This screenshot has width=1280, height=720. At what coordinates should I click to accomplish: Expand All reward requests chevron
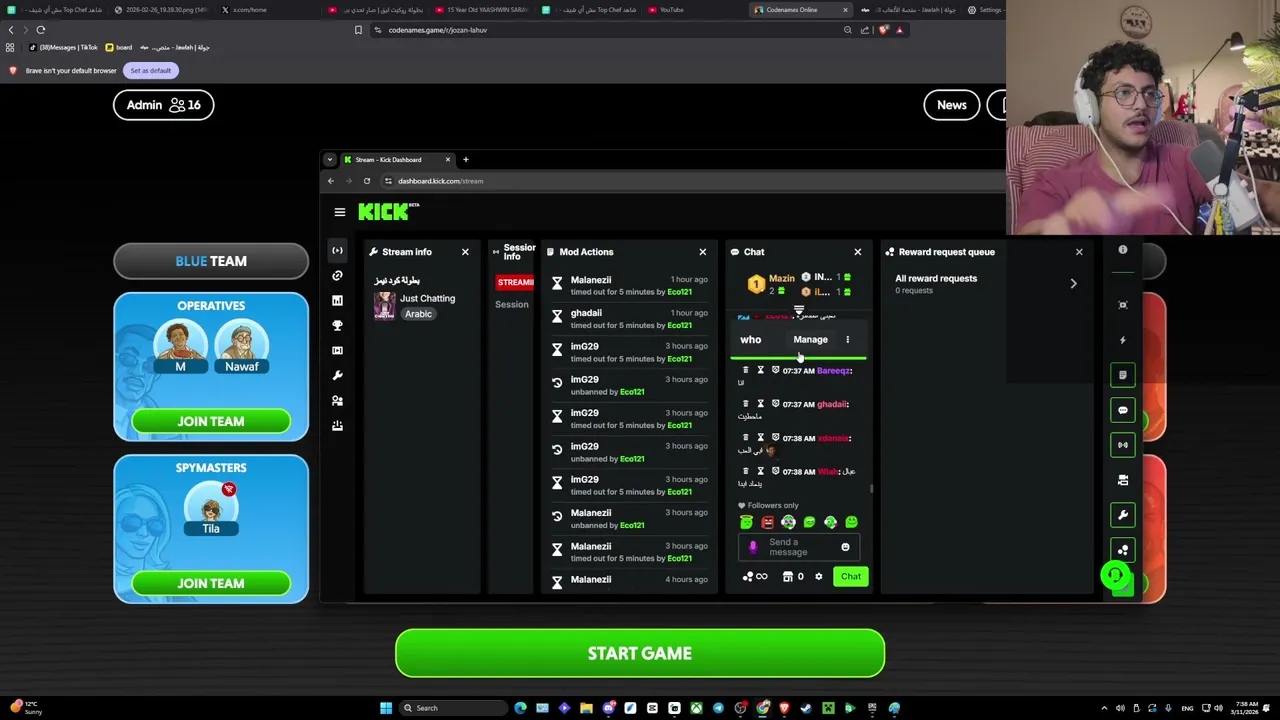click(x=1073, y=284)
